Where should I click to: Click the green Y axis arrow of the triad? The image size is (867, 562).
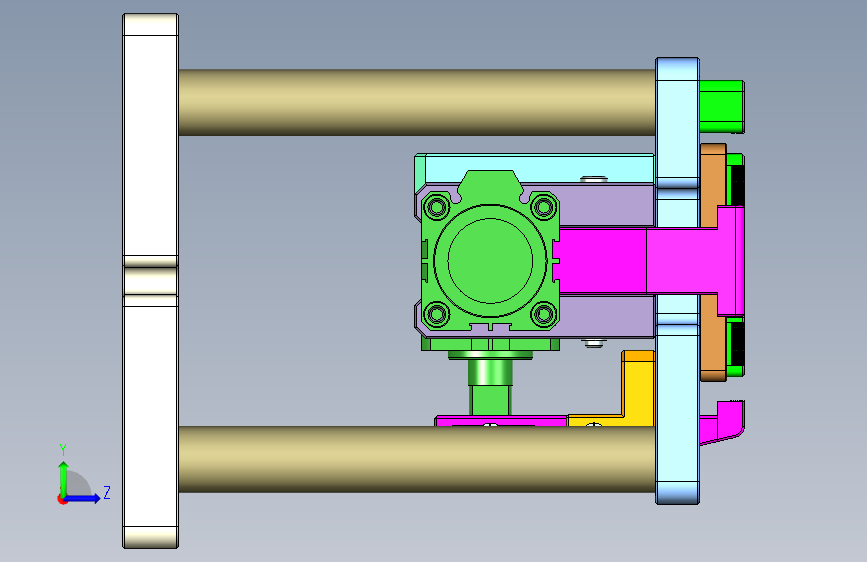tap(64, 478)
